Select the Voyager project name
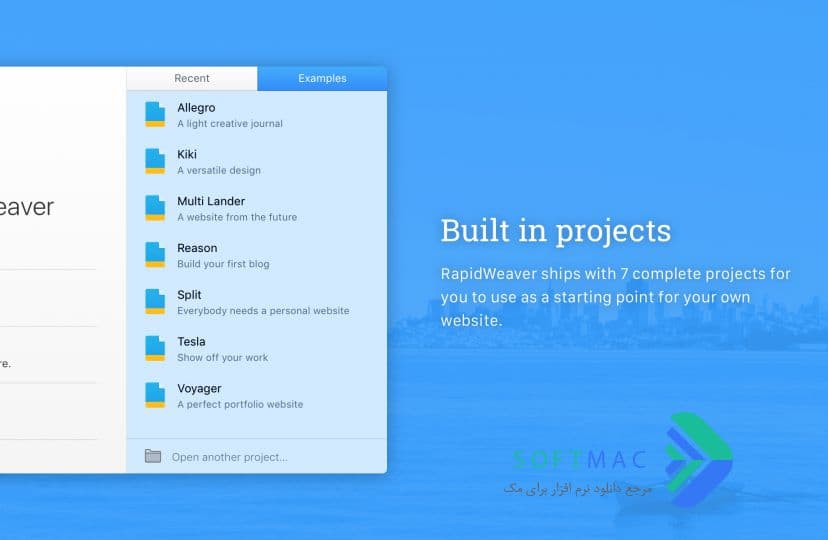 click(x=199, y=389)
